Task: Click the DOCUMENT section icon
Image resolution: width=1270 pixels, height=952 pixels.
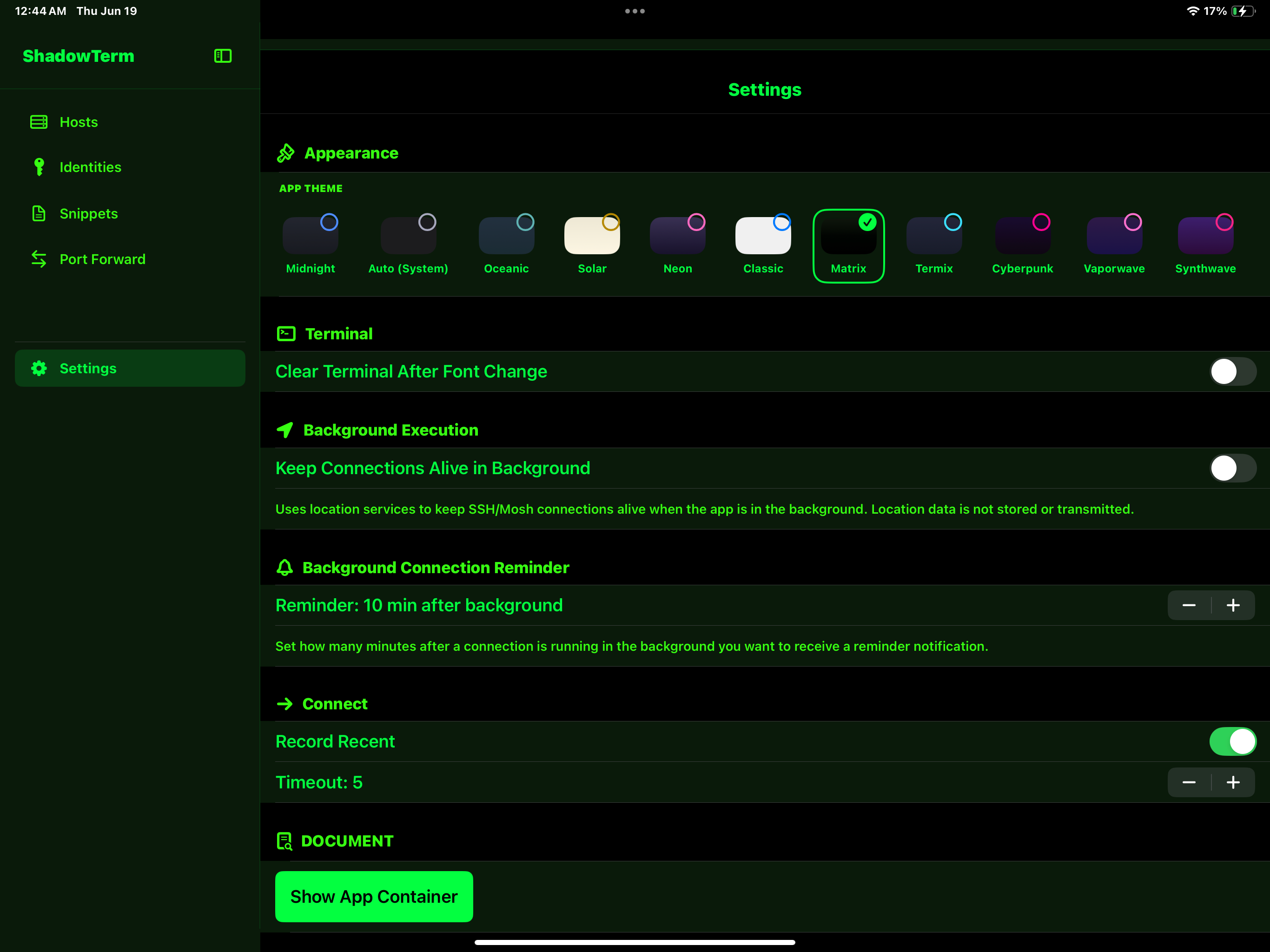Action: click(285, 841)
